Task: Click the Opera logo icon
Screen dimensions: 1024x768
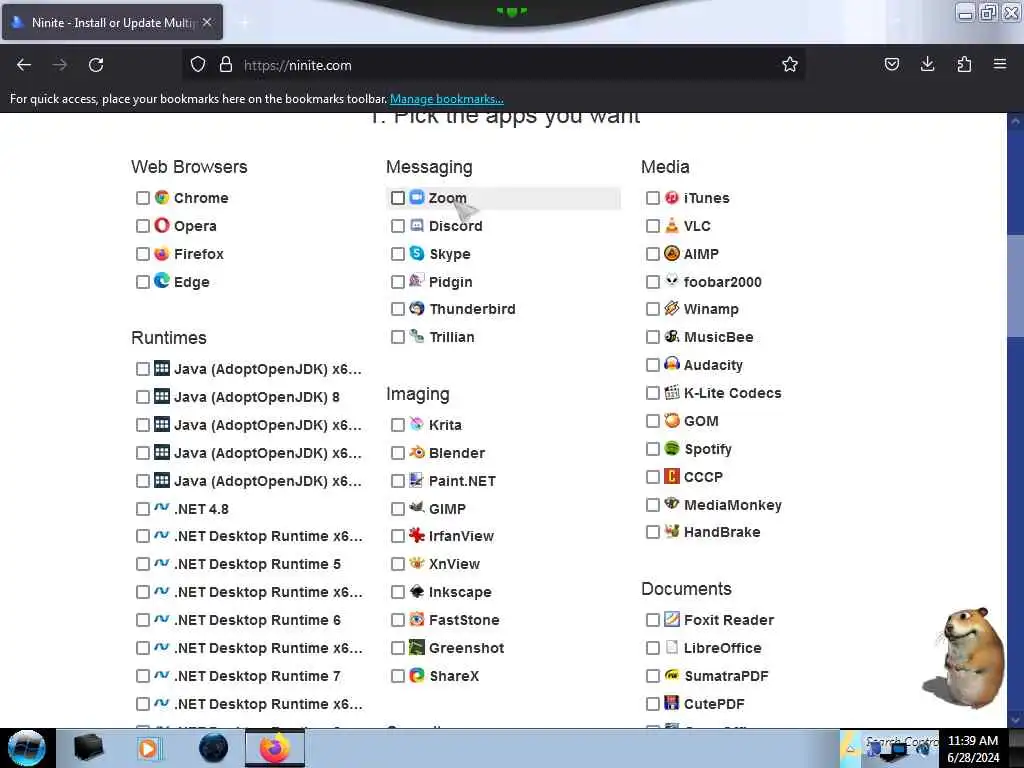Action: click(x=162, y=225)
